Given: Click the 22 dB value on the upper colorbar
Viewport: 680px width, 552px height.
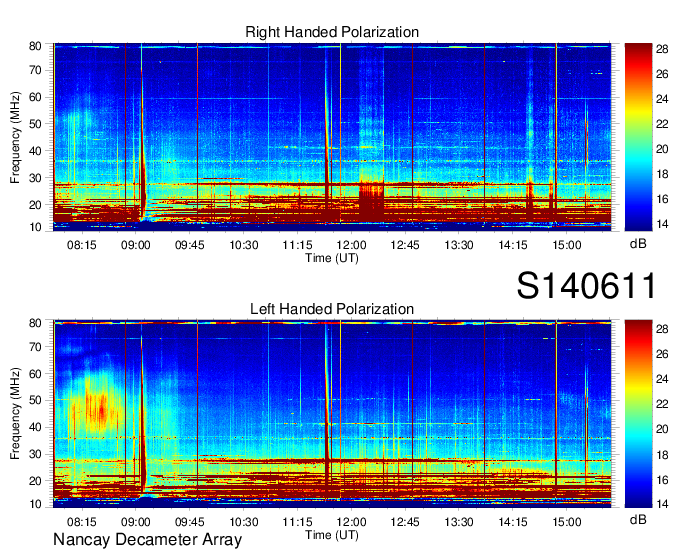Looking at the screenshot, I should 662,124.
